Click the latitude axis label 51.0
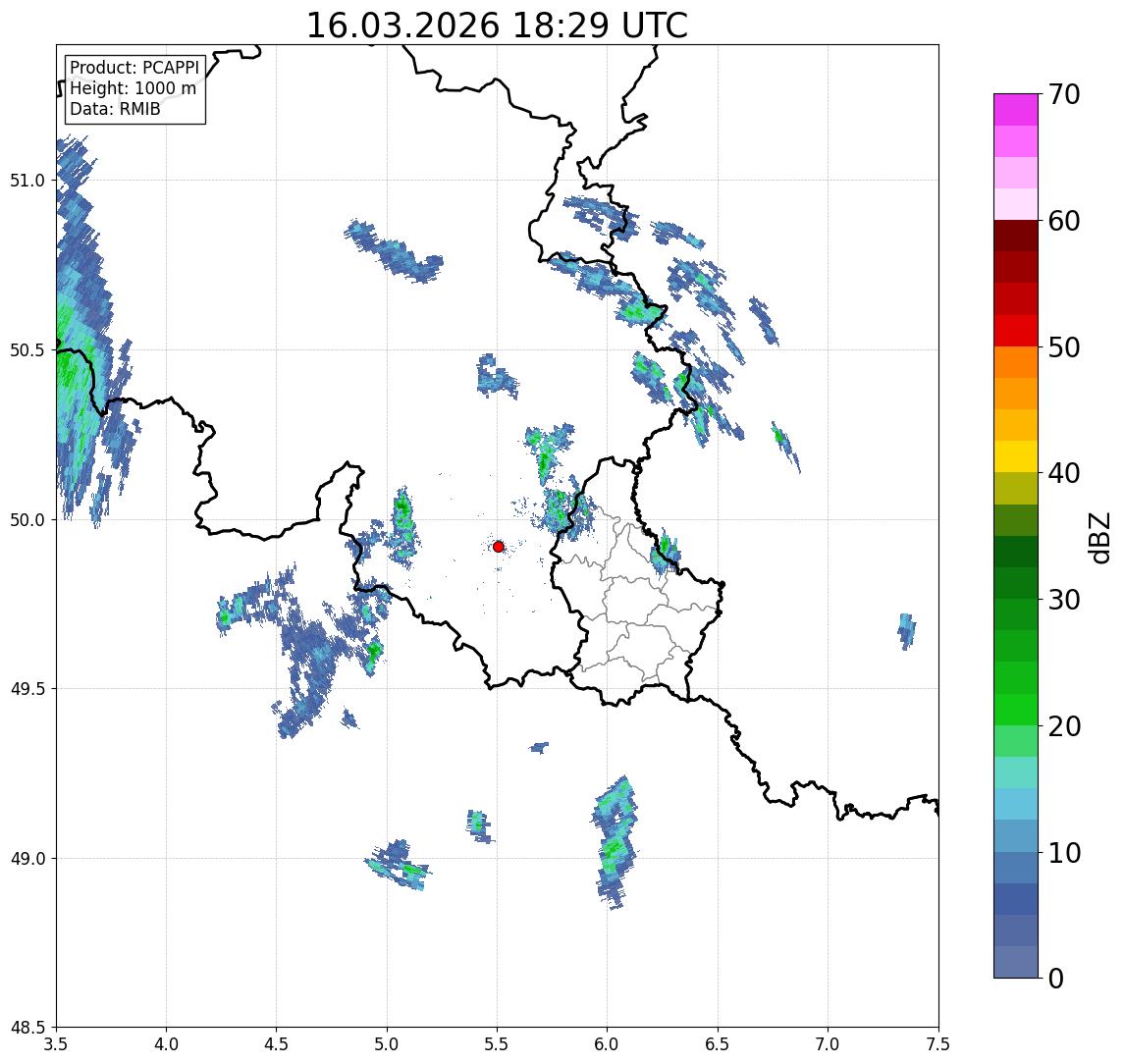 [x=27, y=181]
